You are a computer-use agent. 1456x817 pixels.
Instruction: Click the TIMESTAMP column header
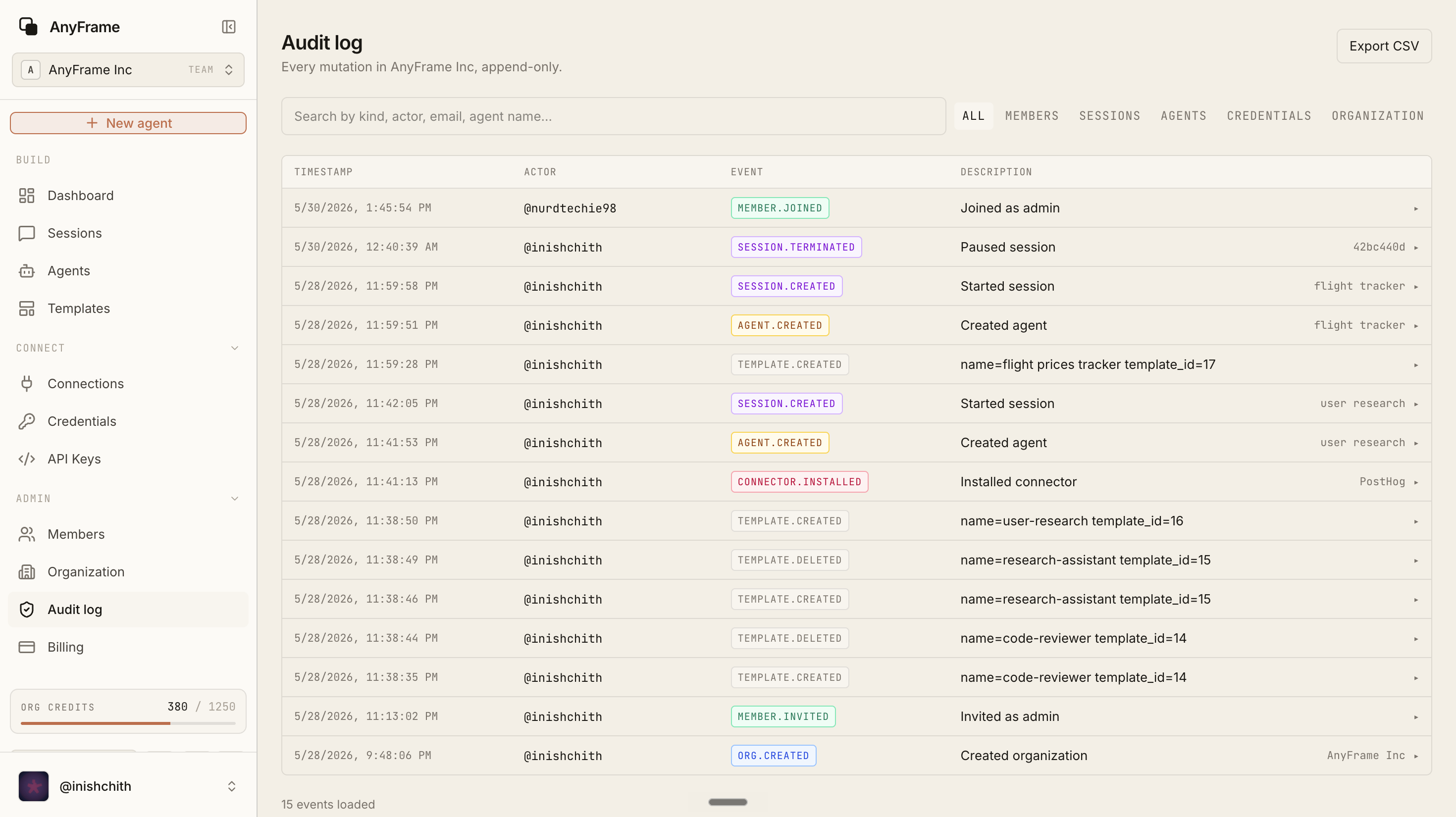[x=323, y=172]
